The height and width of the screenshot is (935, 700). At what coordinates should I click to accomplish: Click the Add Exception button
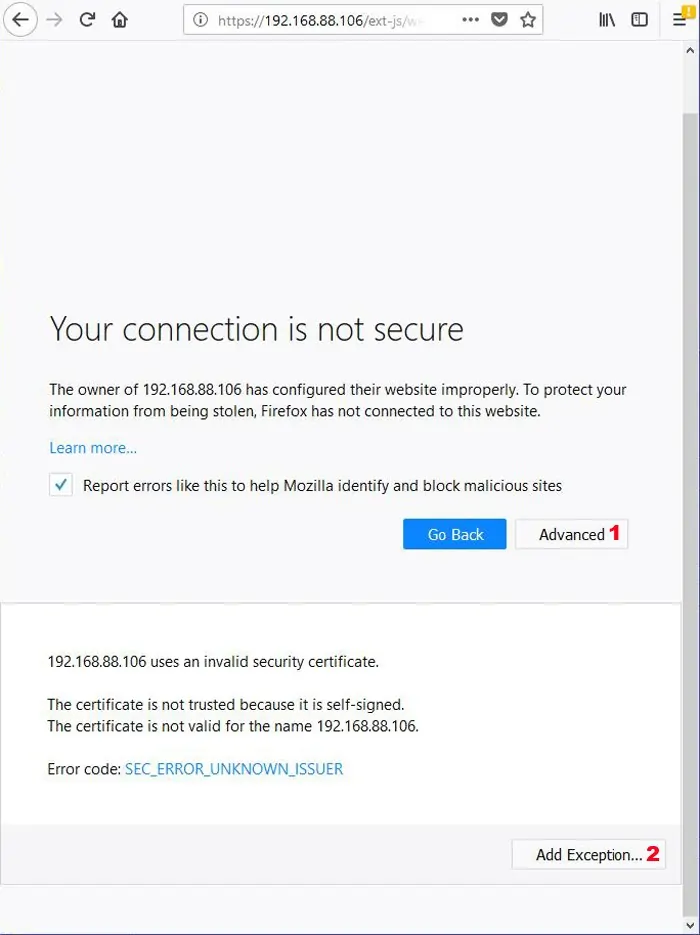[588, 855]
